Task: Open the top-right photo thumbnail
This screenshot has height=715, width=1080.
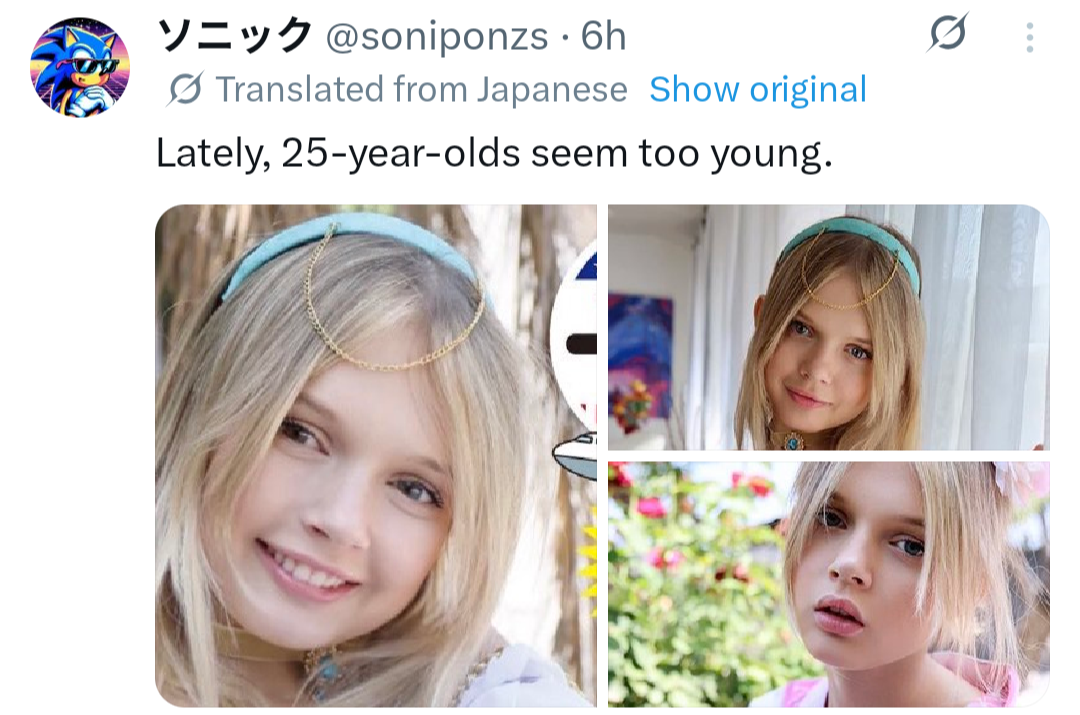Action: 828,327
